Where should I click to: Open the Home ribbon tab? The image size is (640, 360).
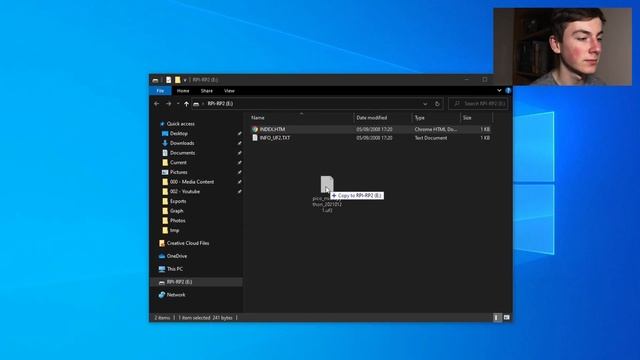tap(183, 91)
